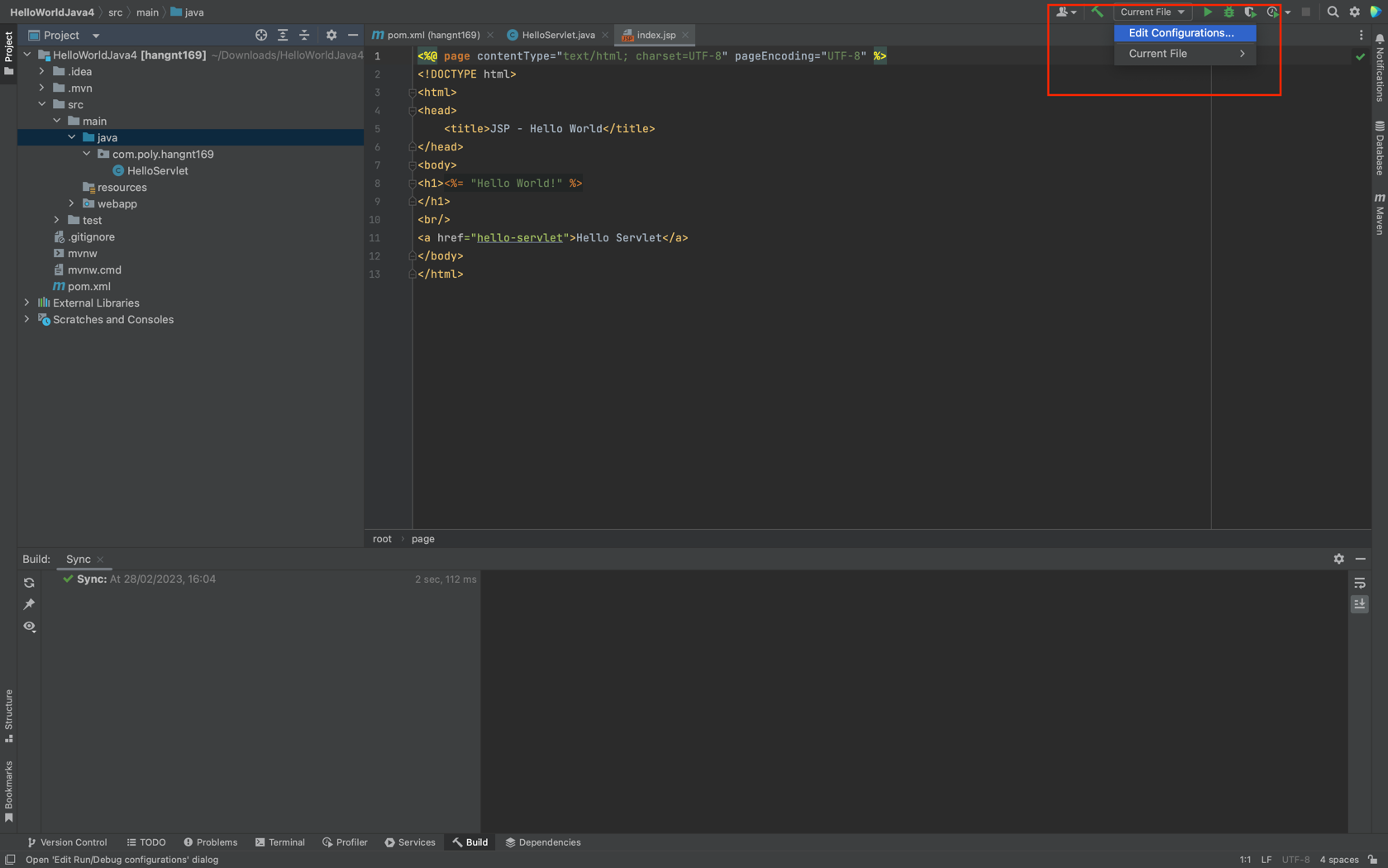The width and height of the screenshot is (1388, 868).
Task: Click the Profile run icon
Action: coord(1272,12)
